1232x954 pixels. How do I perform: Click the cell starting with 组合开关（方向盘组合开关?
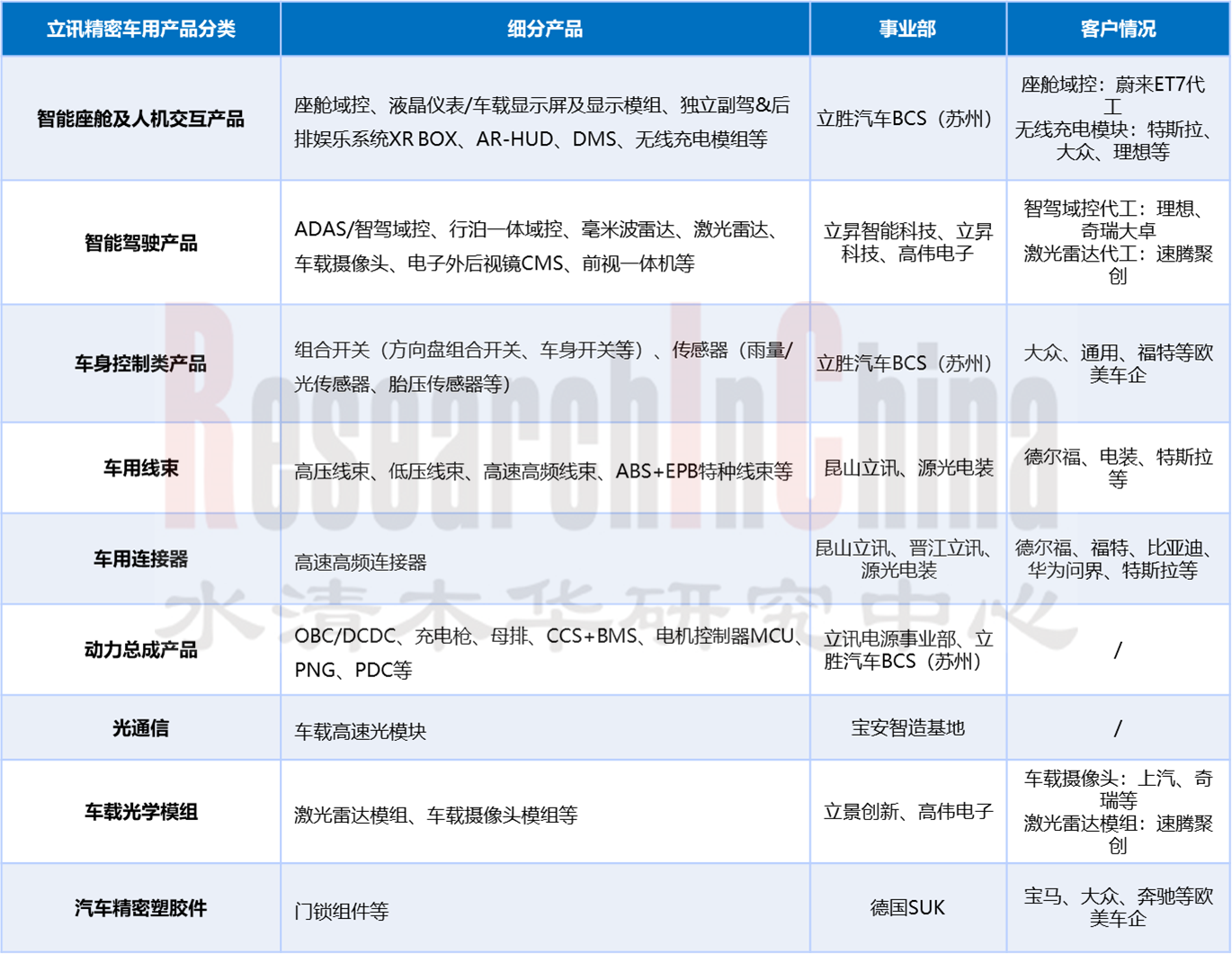545,363
